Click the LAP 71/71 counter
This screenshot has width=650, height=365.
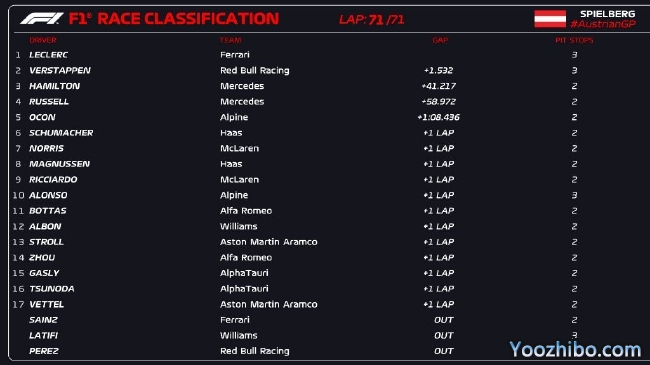(371, 19)
